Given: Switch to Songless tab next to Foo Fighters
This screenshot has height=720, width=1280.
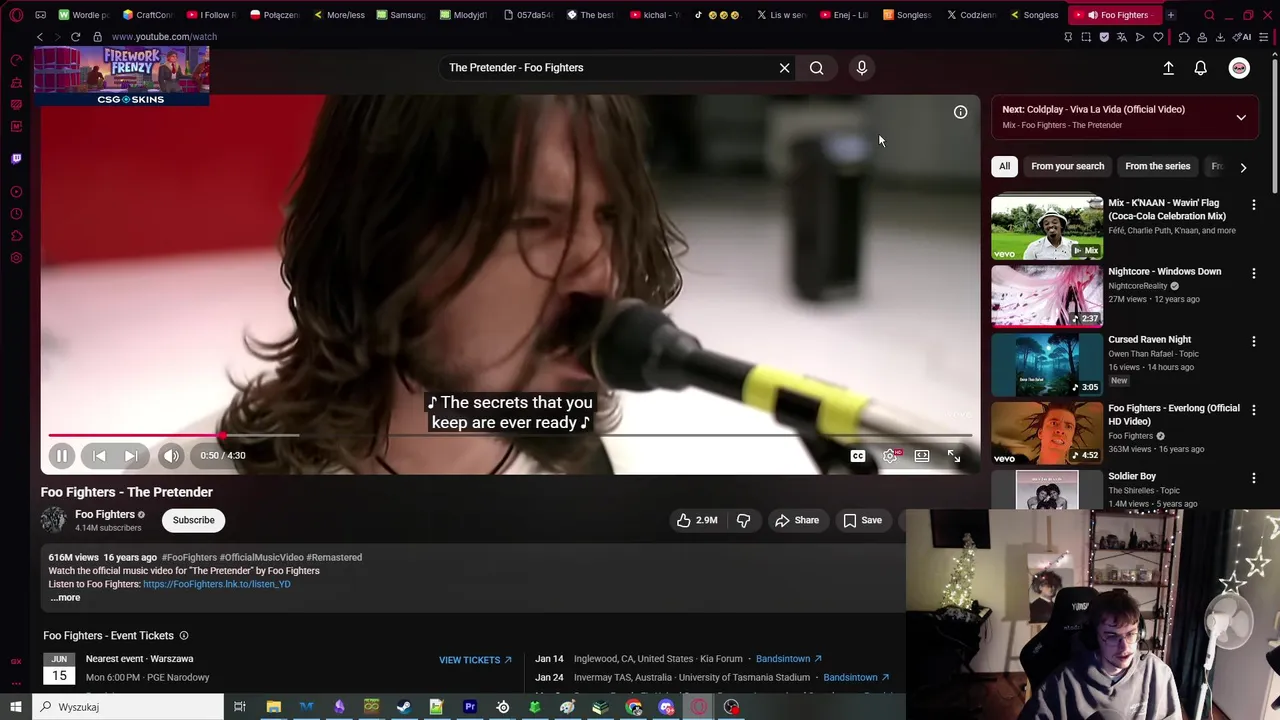Looking at the screenshot, I should [1033, 15].
